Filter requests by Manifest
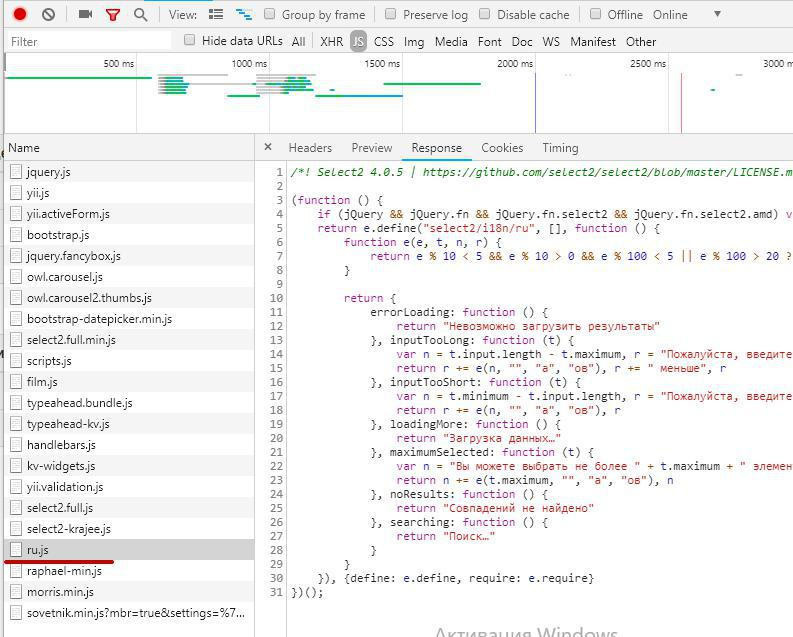793x637 pixels. point(593,41)
